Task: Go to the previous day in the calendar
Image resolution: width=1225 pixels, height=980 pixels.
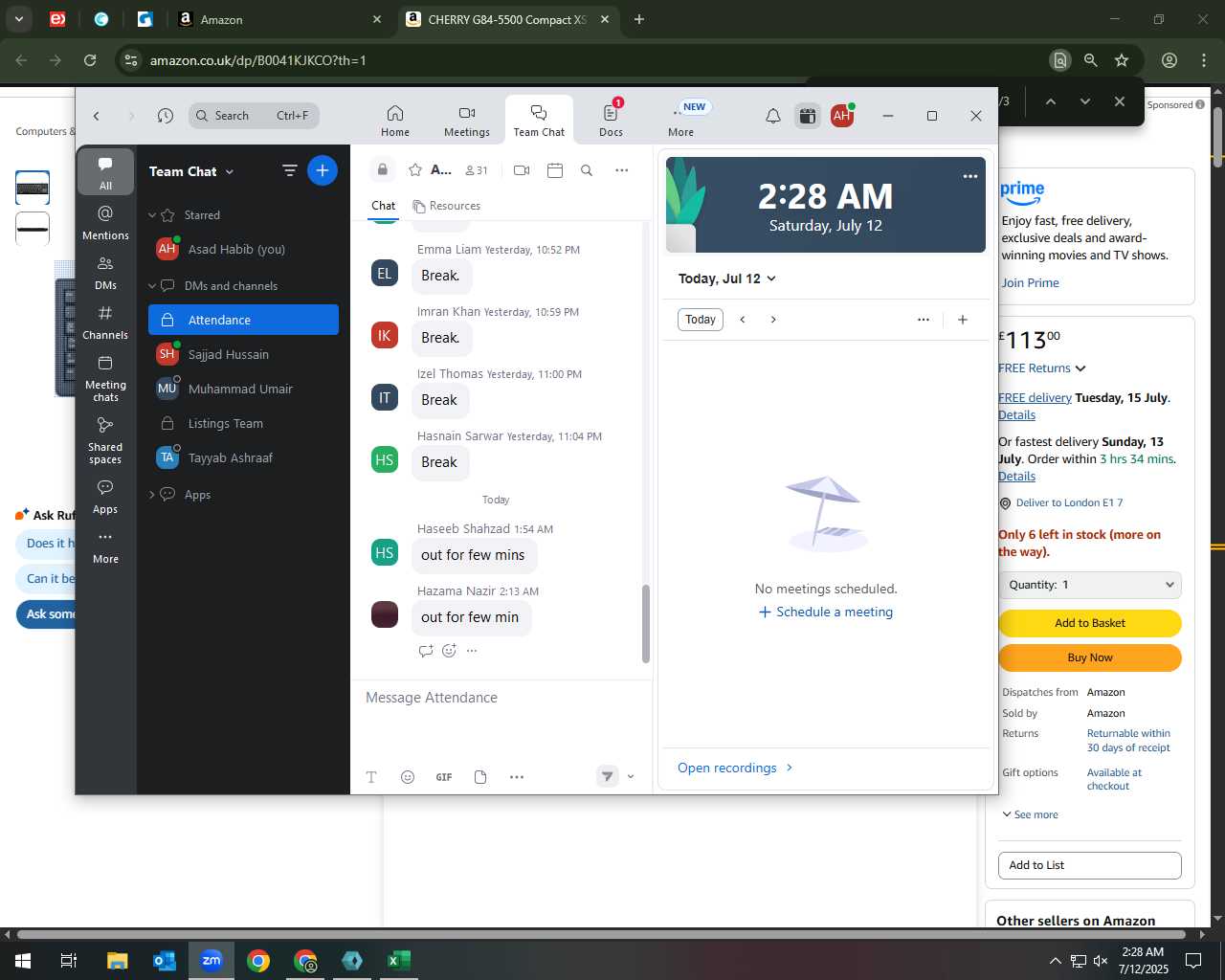Action: (x=743, y=320)
